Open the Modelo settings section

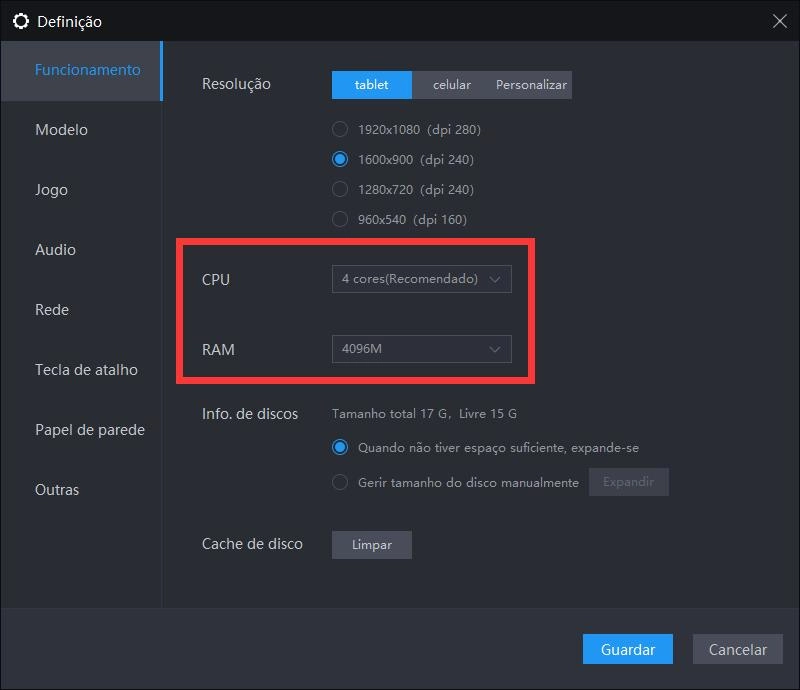pos(60,130)
